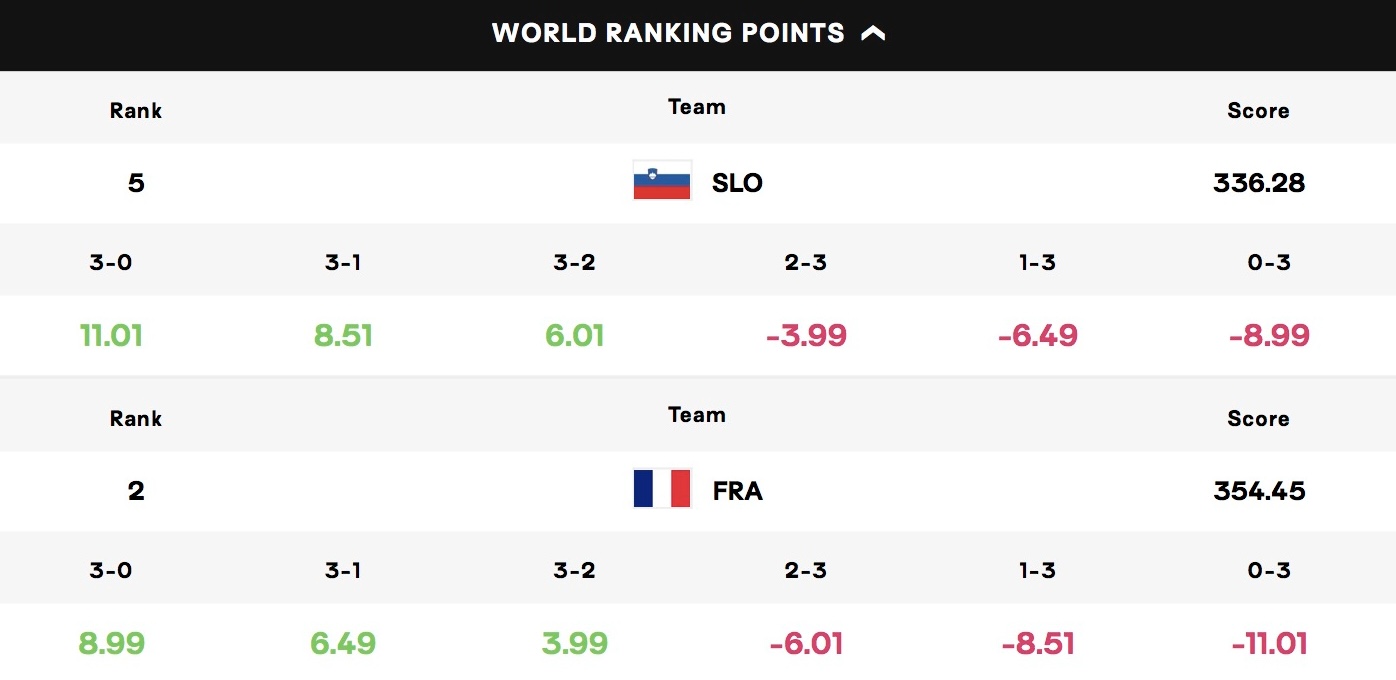
Task: Click France's 0-3 loss value -11.01
Action: click(1269, 643)
